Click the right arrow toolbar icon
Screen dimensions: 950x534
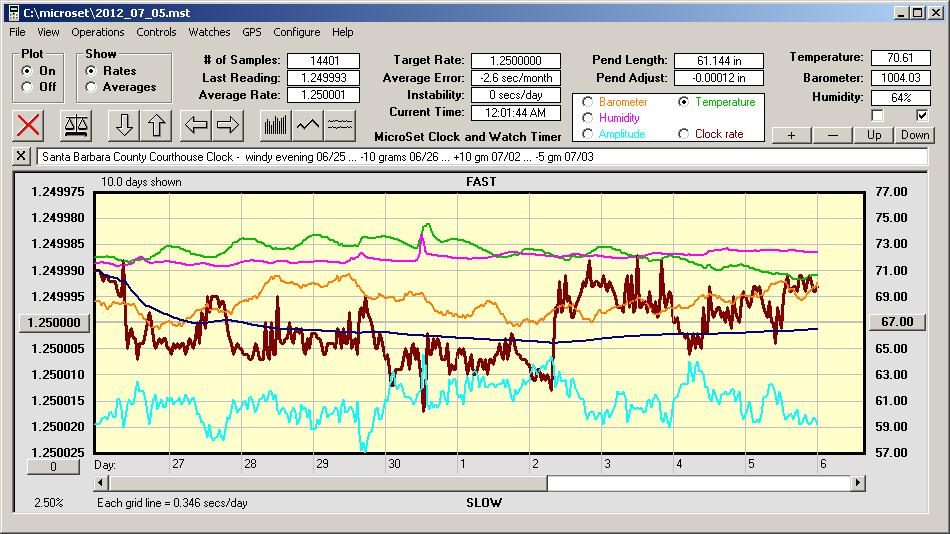228,125
